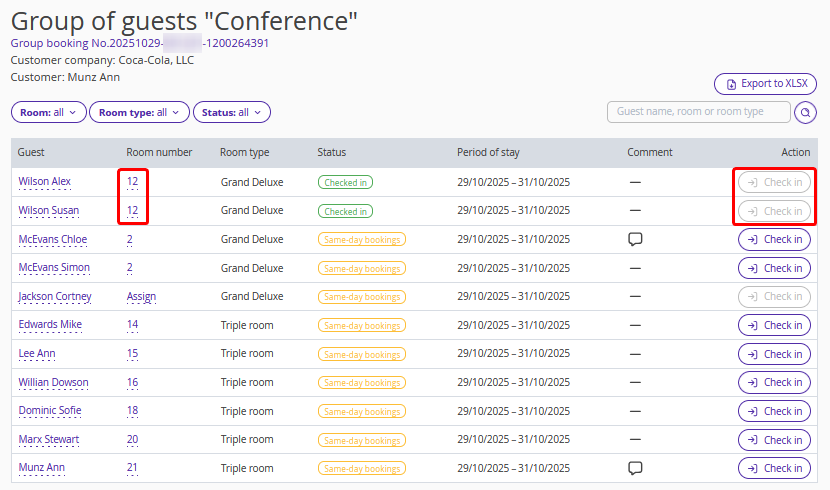830x490 pixels.
Task: Check in guest Edwards Mike
Action: click(x=774, y=325)
